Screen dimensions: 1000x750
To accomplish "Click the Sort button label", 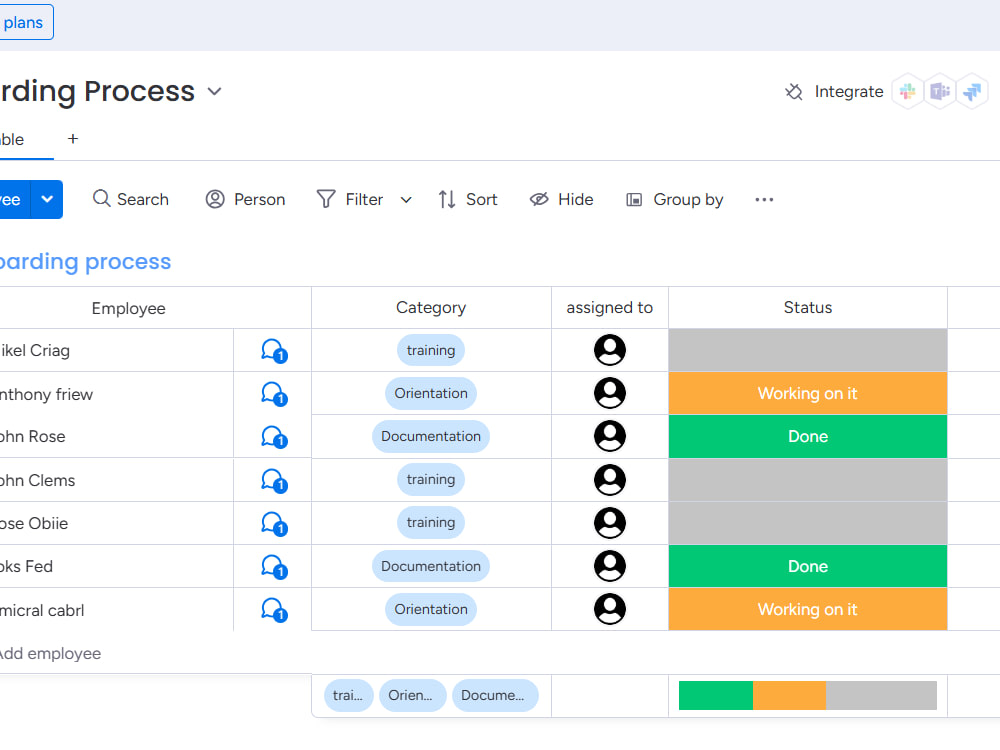I will (x=482, y=200).
